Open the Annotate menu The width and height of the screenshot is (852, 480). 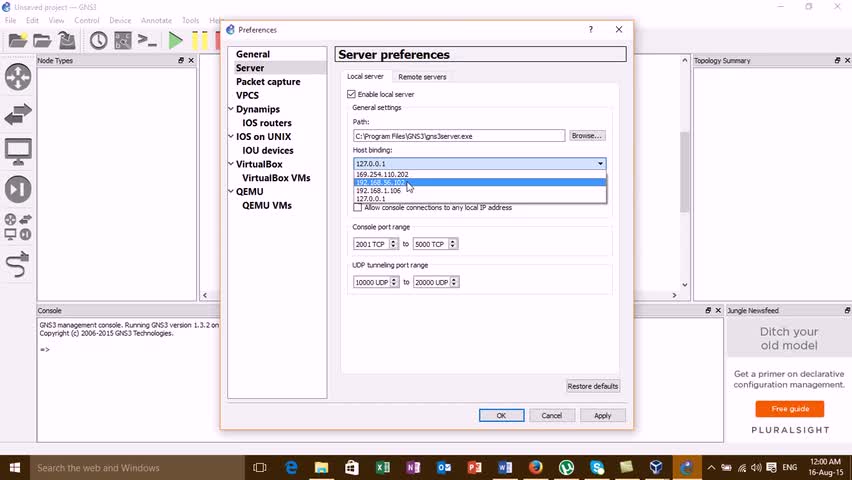156,20
